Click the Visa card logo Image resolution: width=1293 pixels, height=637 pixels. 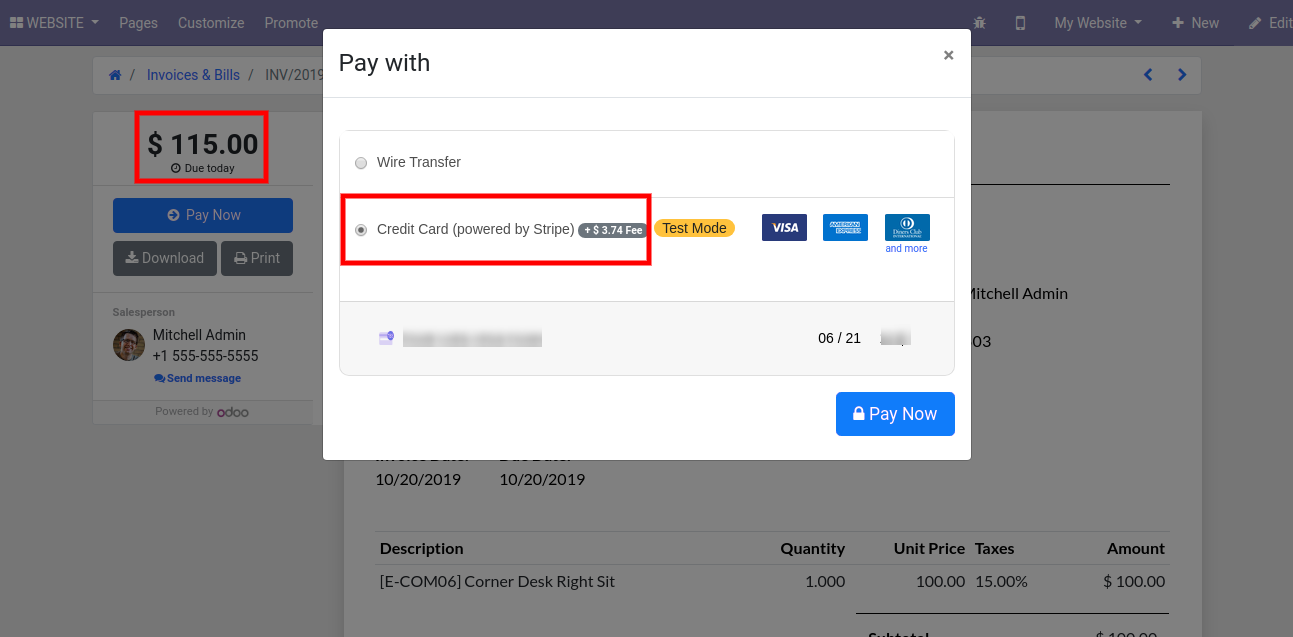(784, 228)
